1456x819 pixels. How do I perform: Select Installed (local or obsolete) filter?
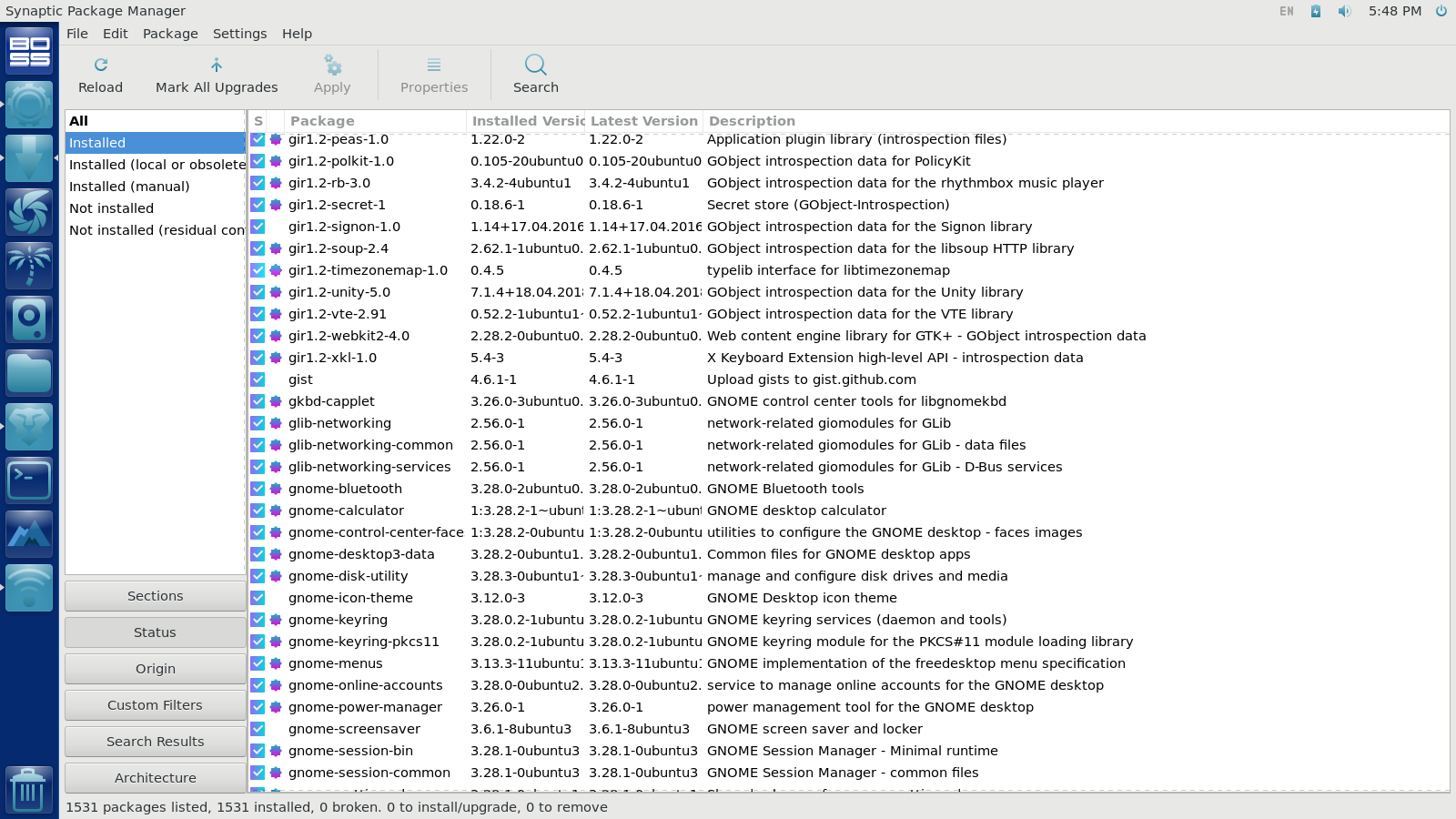(156, 165)
